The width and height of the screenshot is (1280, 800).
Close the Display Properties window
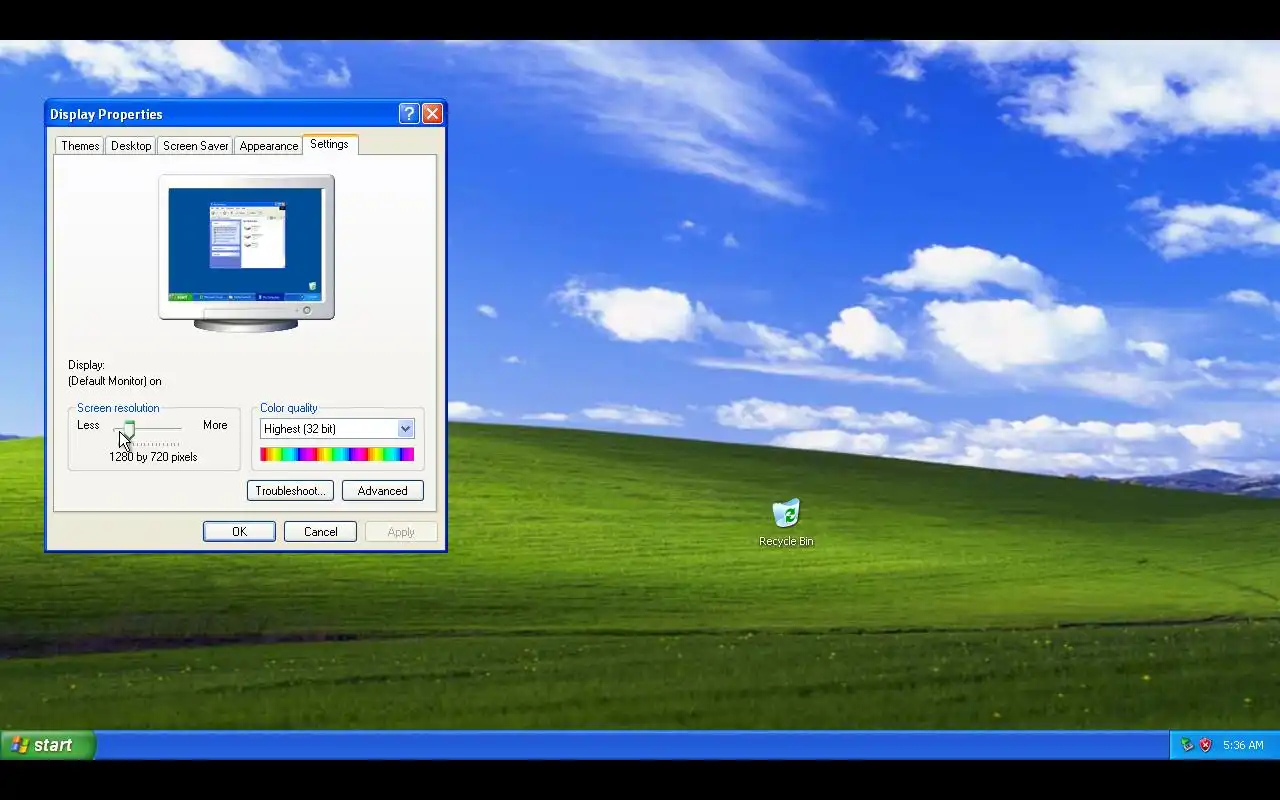[432, 114]
